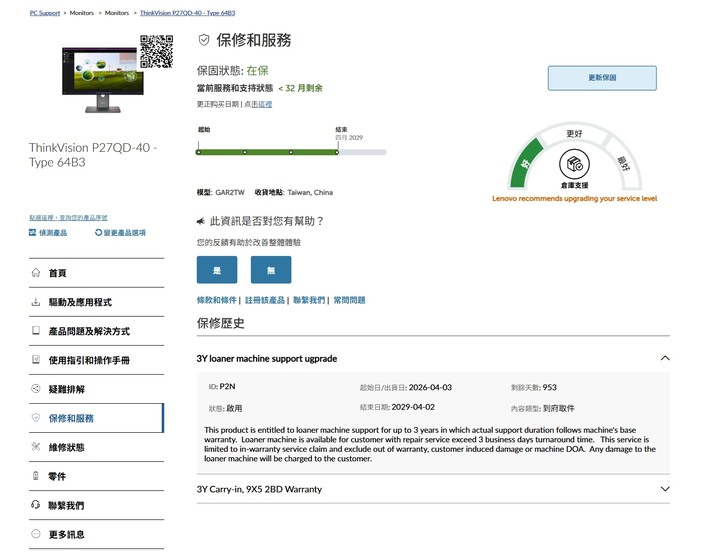Open the 聯繫我們 link below the feedback buttons
Viewport: 720px width, 557px height.
309,300
